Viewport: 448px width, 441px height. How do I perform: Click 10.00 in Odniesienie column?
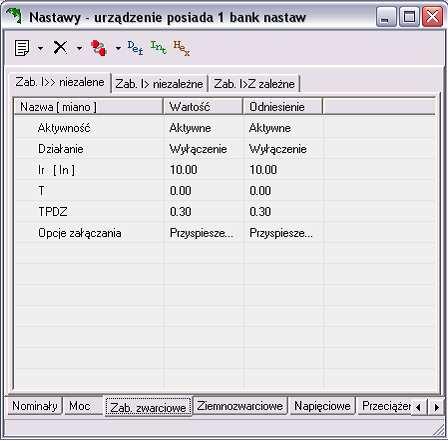click(x=263, y=170)
